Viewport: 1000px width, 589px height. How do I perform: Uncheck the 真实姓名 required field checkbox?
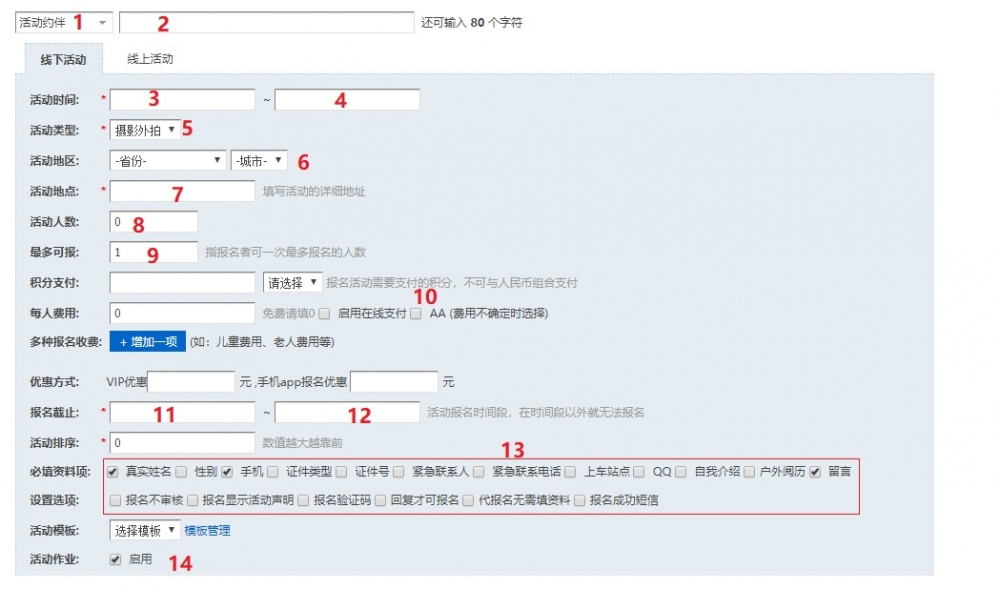click(x=113, y=471)
